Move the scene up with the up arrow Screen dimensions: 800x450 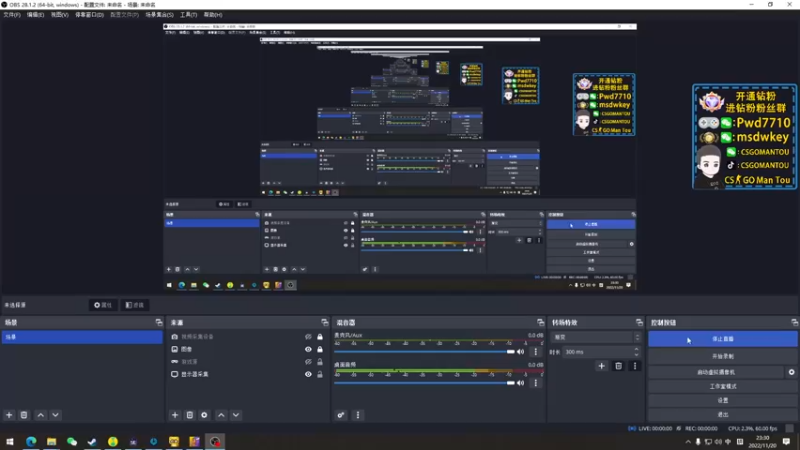click(x=40, y=415)
